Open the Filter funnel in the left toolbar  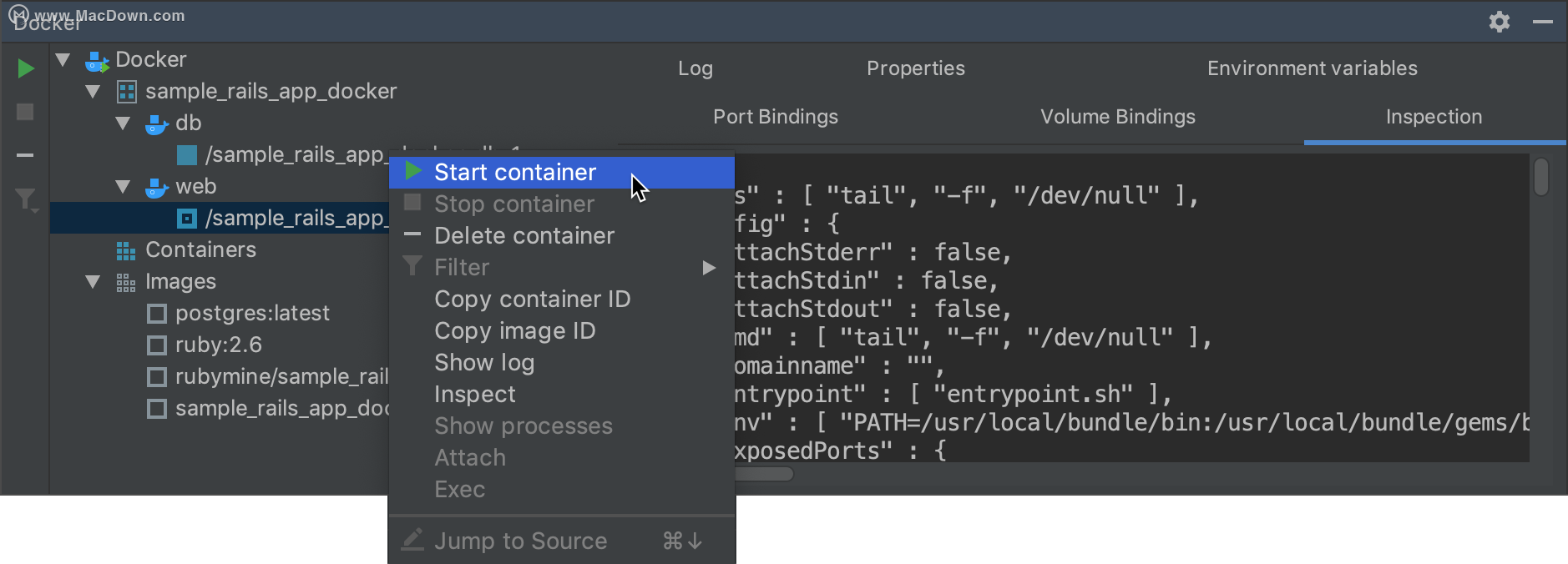click(27, 200)
